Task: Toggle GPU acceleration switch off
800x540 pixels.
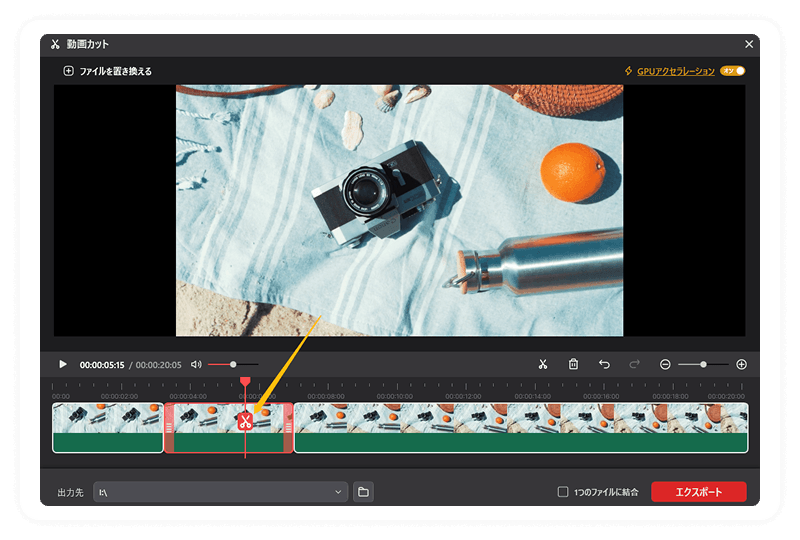Action: (x=733, y=71)
